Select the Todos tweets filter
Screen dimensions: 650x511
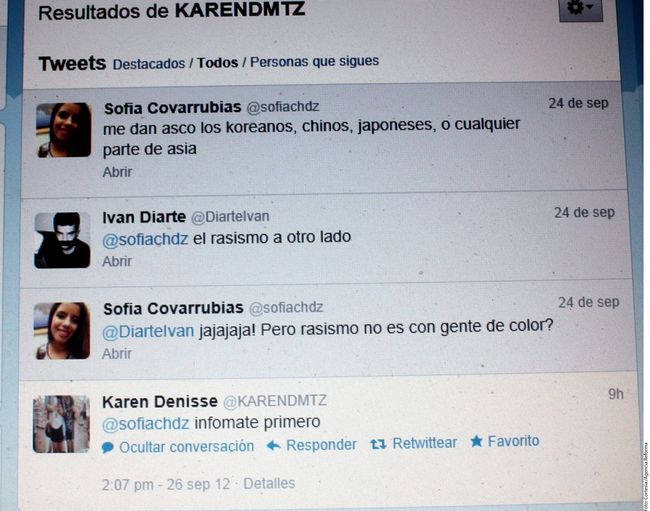217,63
